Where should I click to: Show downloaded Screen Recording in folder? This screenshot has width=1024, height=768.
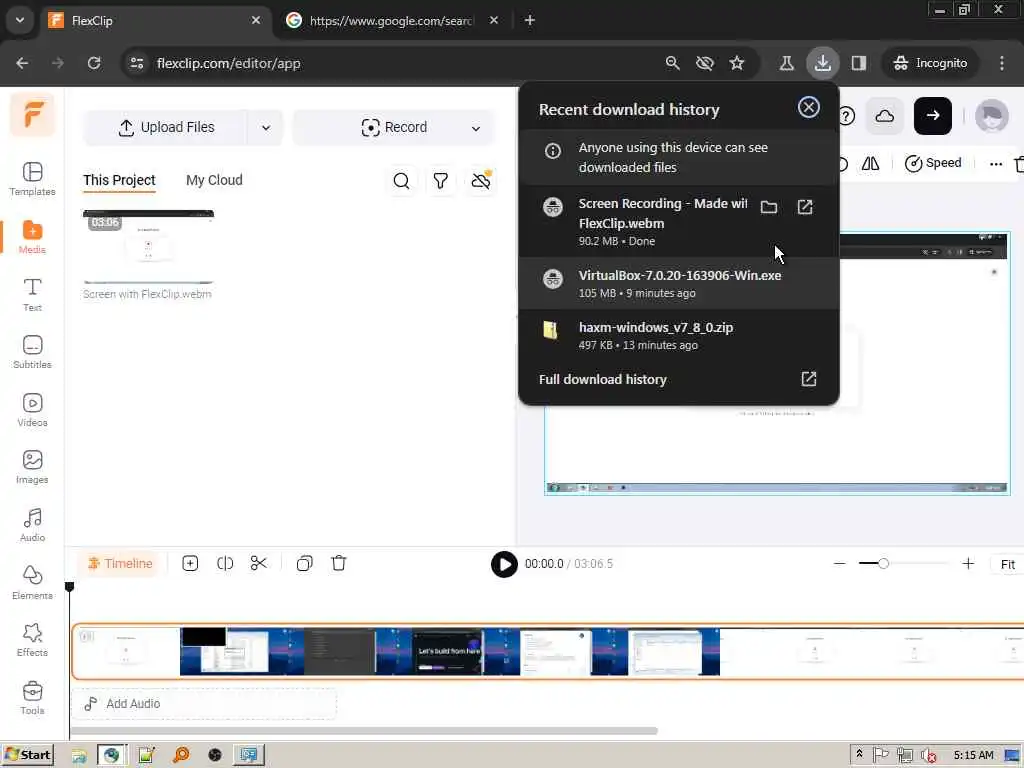click(x=769, y=207)
